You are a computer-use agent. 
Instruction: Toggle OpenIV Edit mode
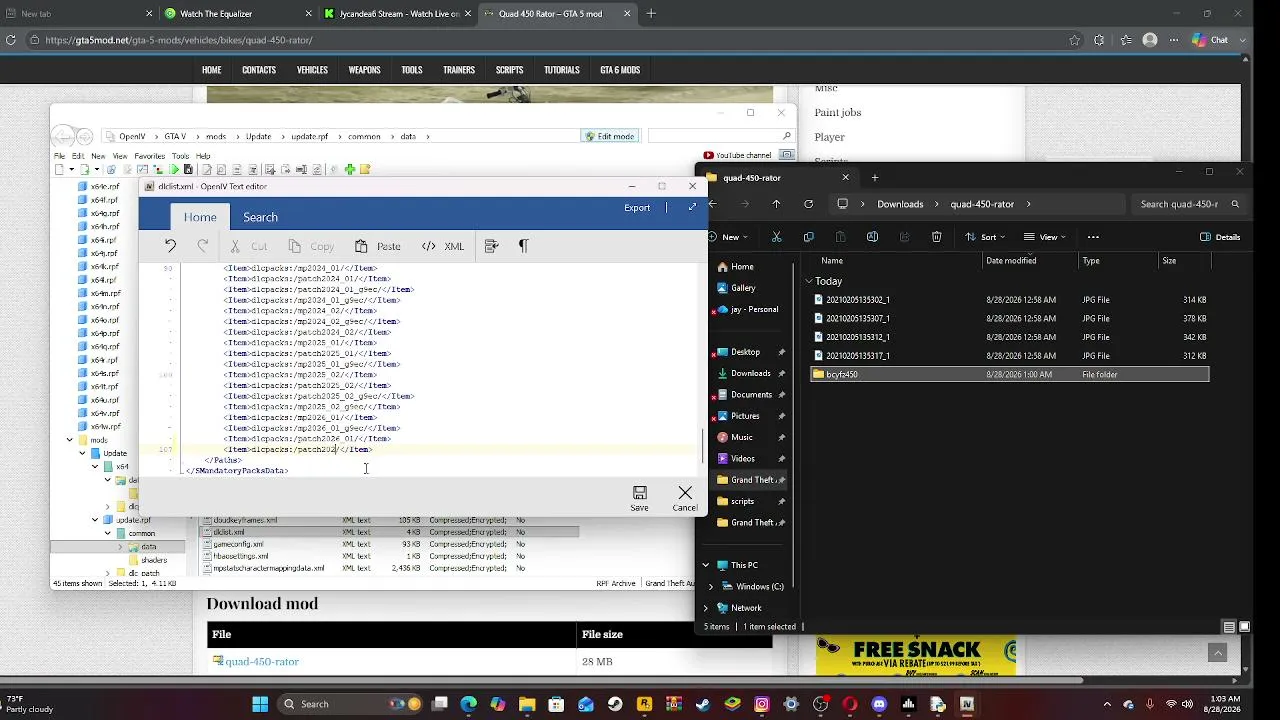(x=609, y=136)
